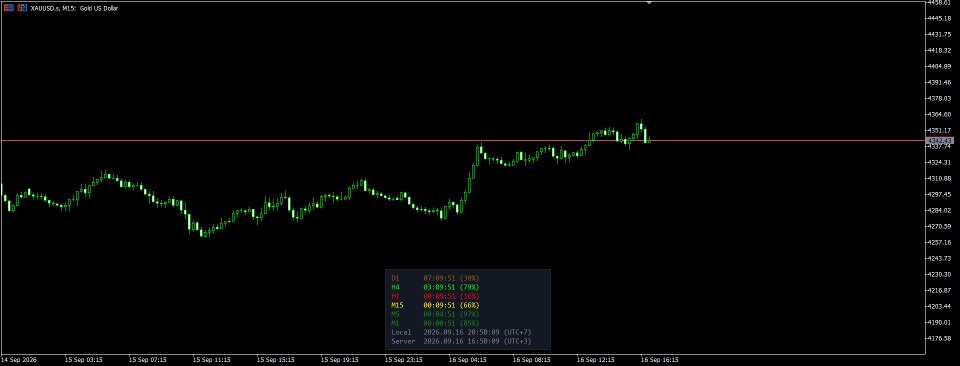The height and width of the screenshot is (366, 960).
Task: Click price axis label 4297.45
Action: point(940,195)
